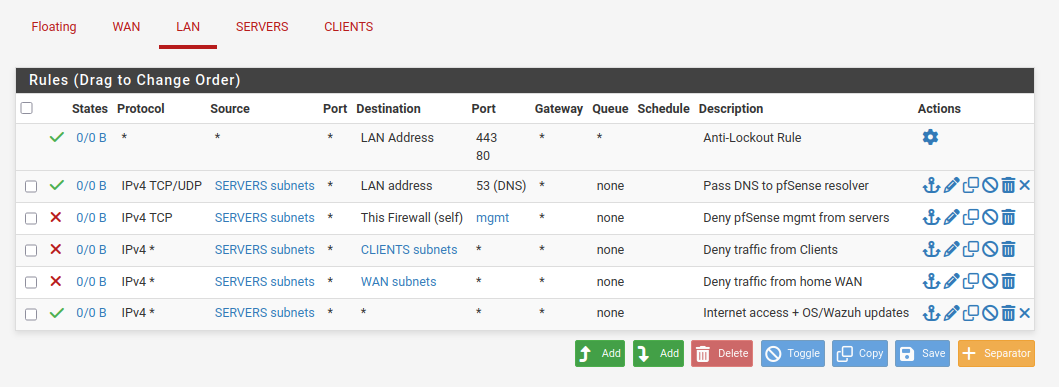Click anchor icon for Deny traffic from home WAN
Screen dimensions: 1059x387
pyautogui.click(x=931, y=282)
